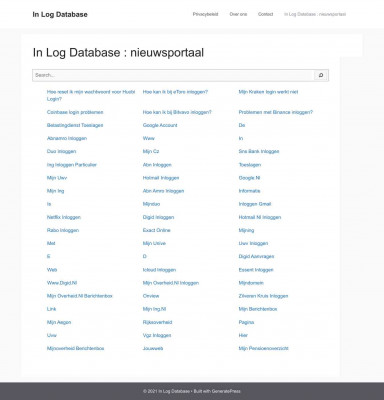
Task: Open 'Mijn Overheid.Nl Inloggen'
Action: point(171,283)
